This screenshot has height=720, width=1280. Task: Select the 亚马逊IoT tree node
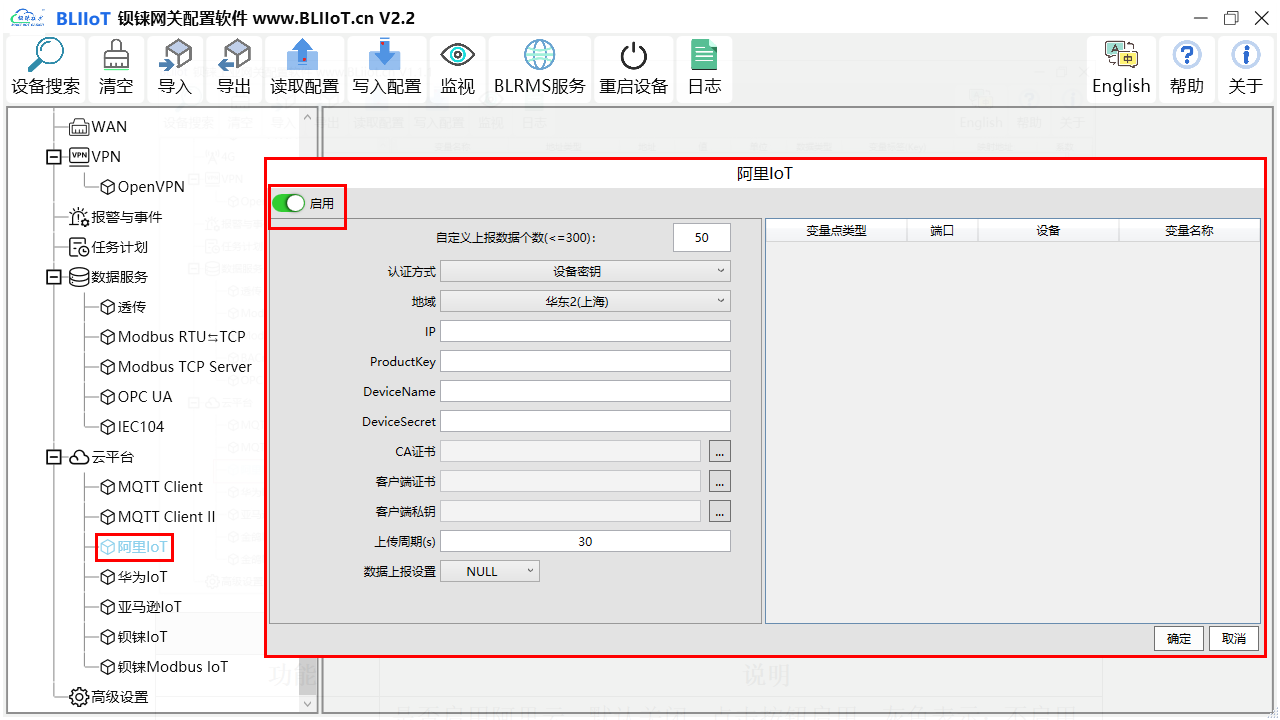pyautogui.click(x=141, y=607)
